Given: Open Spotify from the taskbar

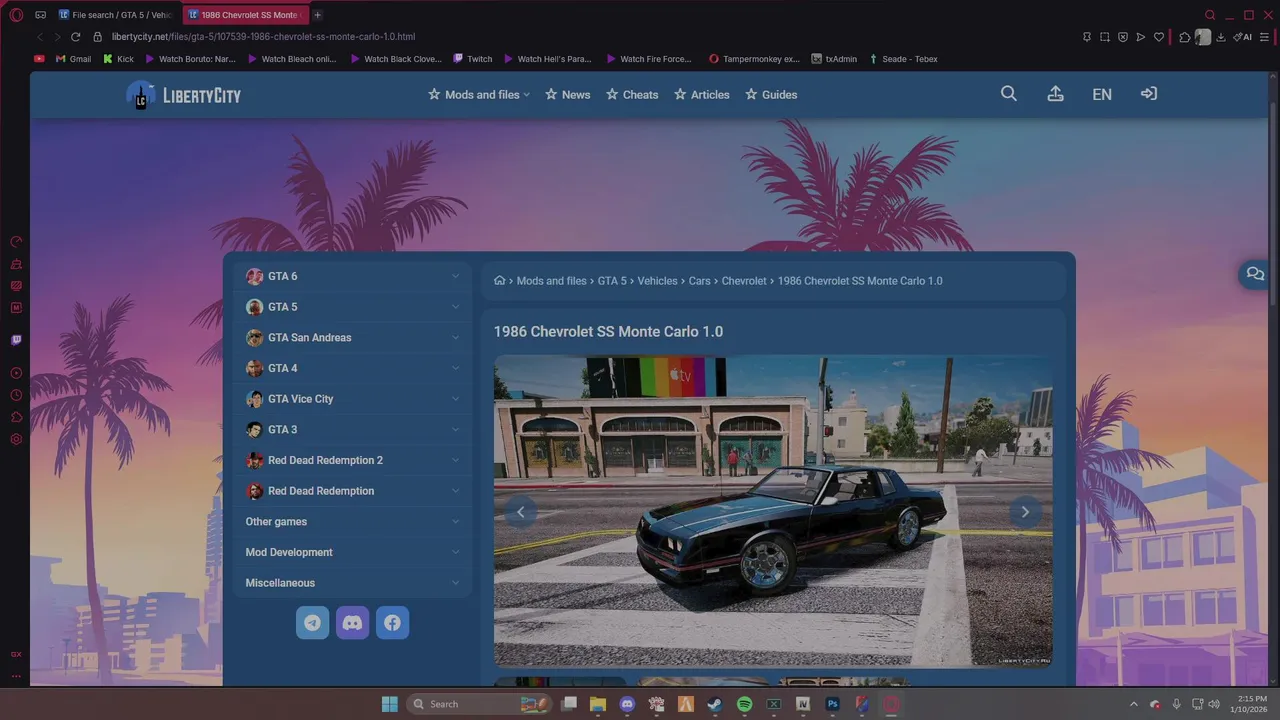Looking at the screenshot, I should pos(744,704).
